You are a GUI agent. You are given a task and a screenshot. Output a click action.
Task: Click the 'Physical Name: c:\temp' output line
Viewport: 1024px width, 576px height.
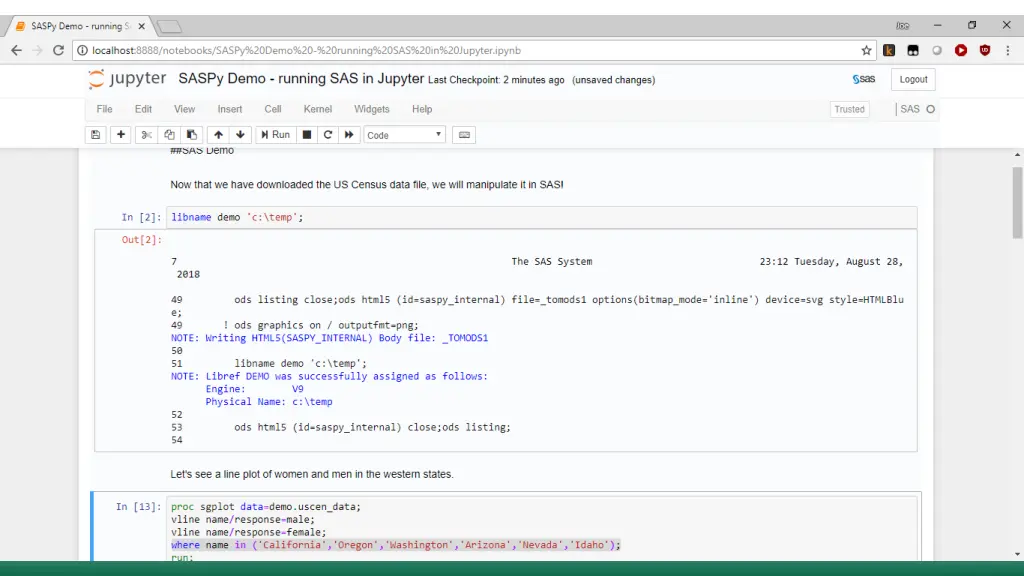[x=269, y=402]
